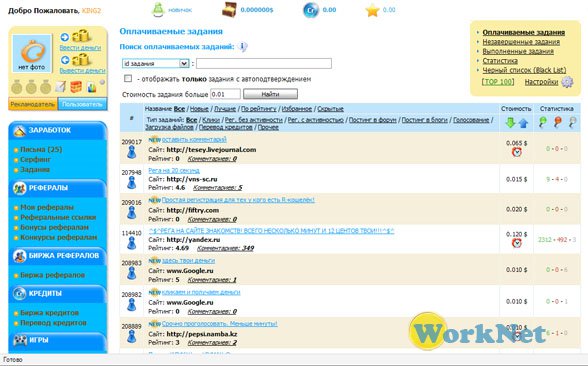Open Выполненные задания link

point(518,51)
